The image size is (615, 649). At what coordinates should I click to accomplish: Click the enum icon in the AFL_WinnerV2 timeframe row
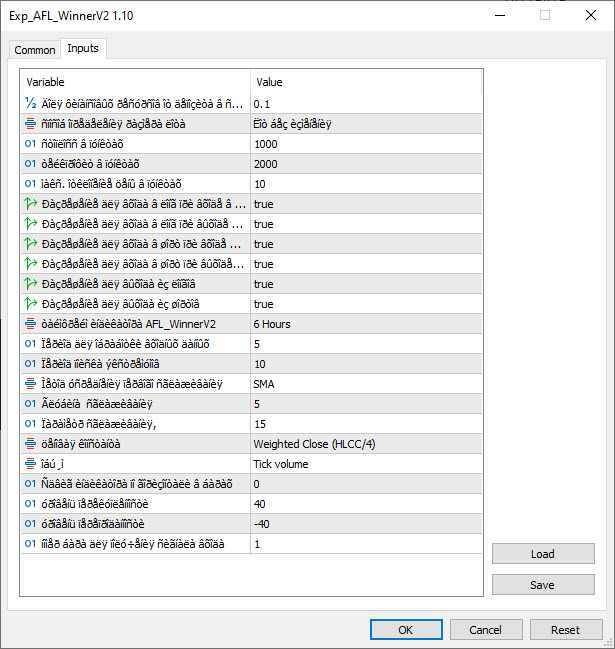coord(31,324)
